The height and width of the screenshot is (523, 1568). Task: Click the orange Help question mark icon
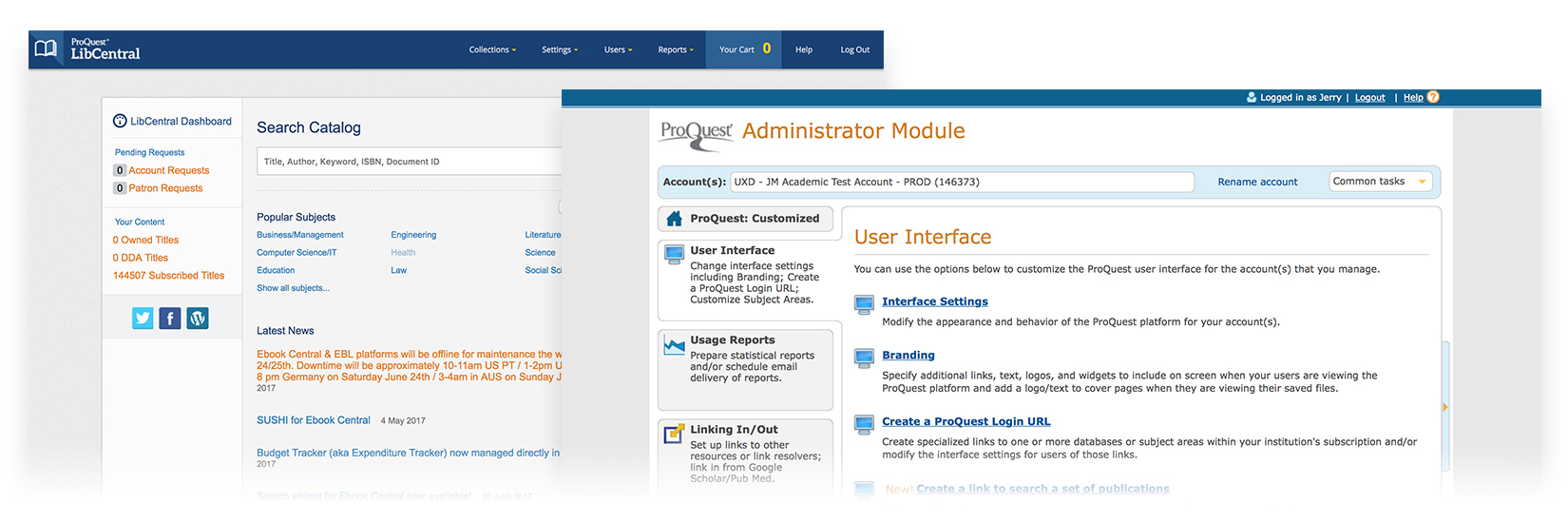[1433, 97]
